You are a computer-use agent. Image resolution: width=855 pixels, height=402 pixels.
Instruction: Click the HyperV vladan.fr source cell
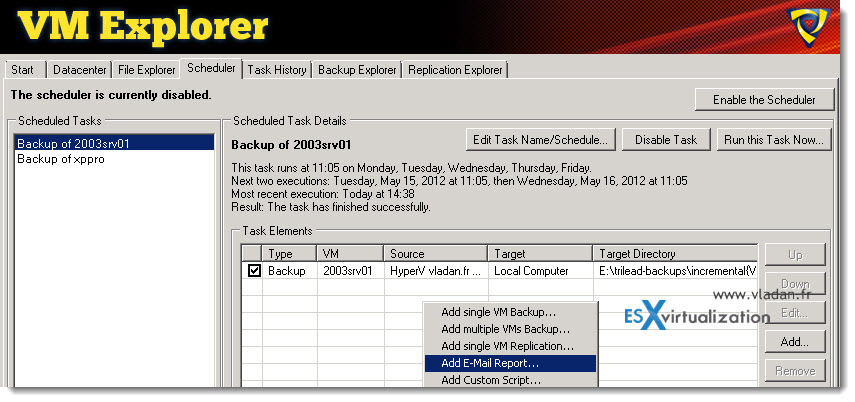tap(436, 271)
